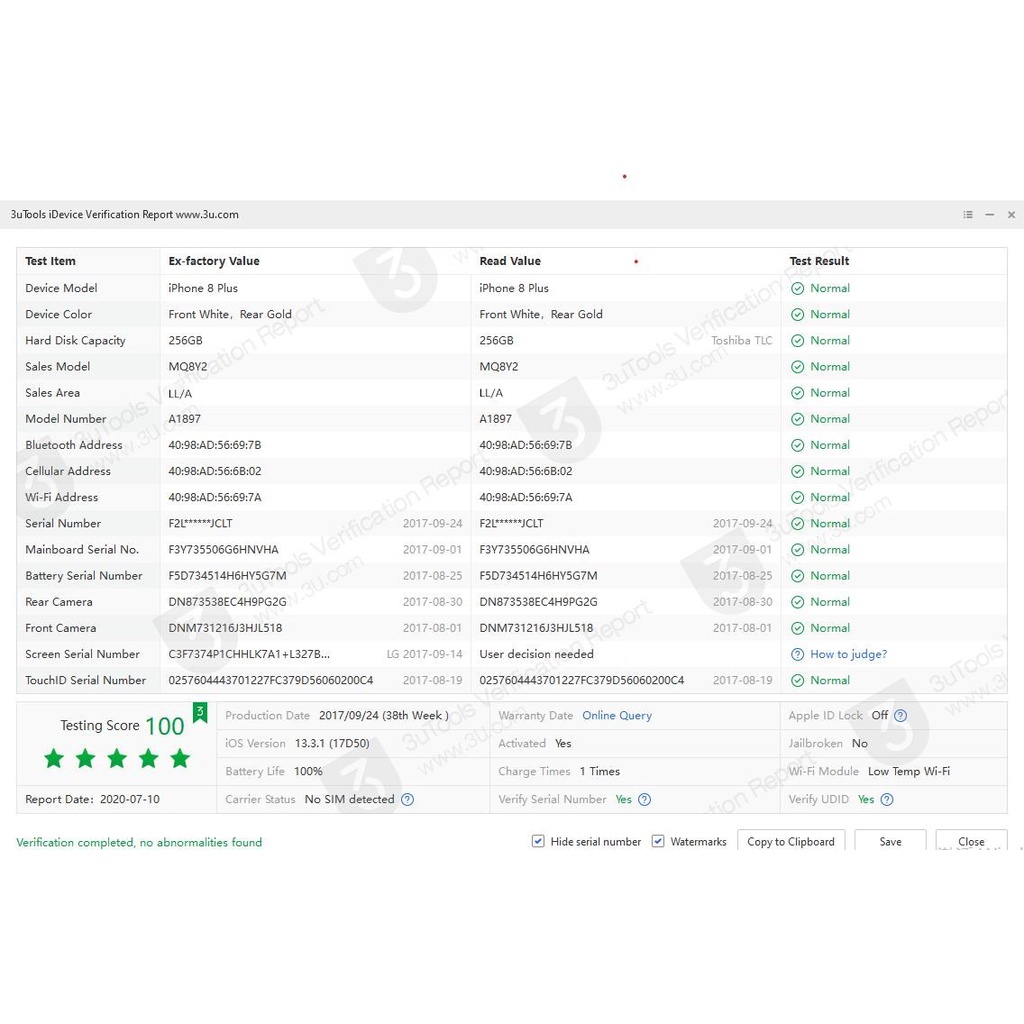This screenshot has height=1024, width=1024.
Task: Click the Copy to Clipboard button
Action: coord(791,841)
